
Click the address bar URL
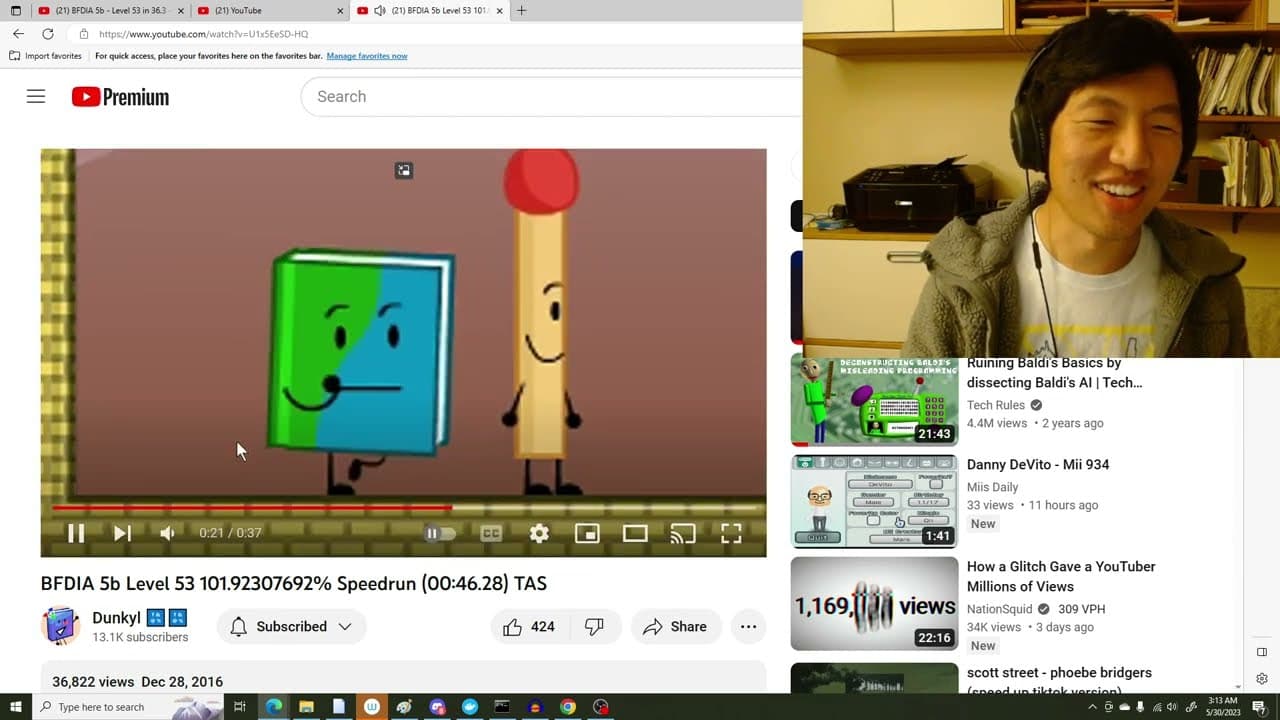point(203,34)
